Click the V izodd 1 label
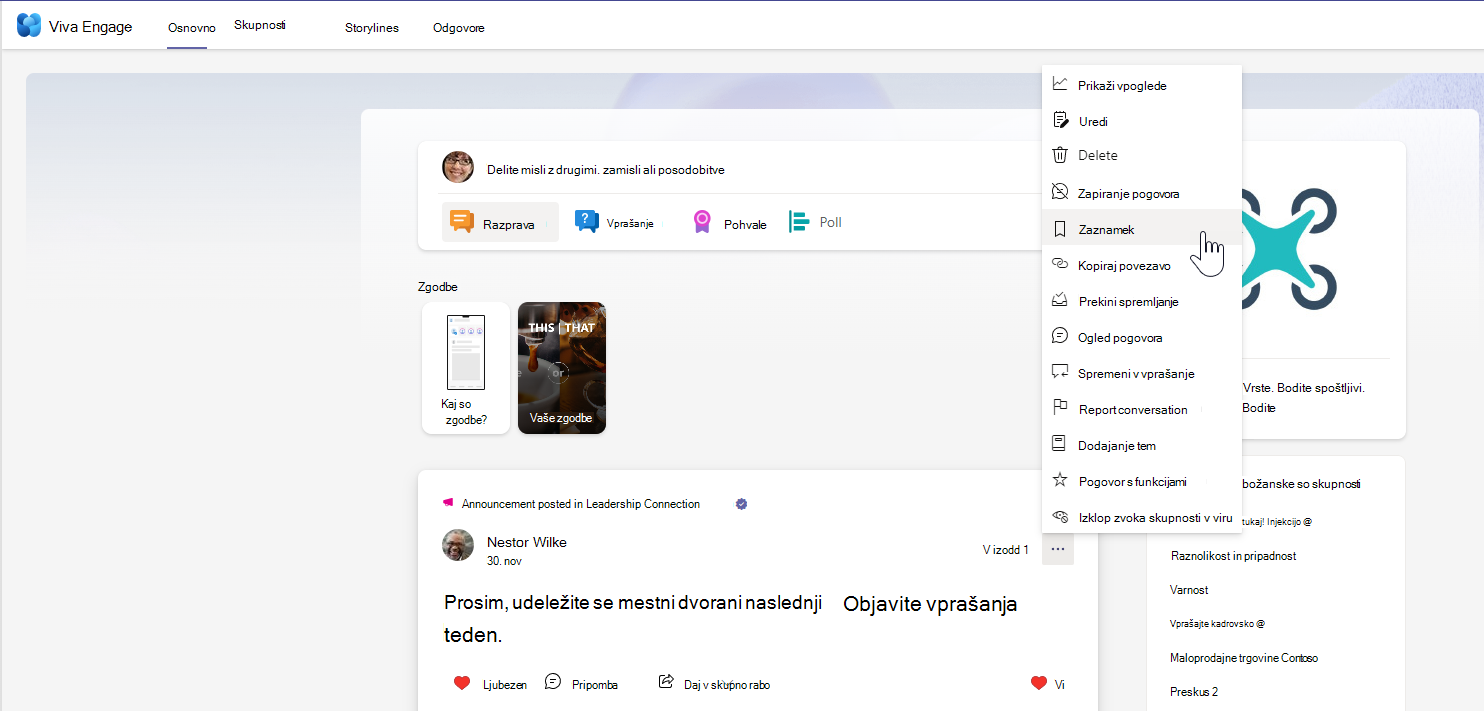This screenshot has height=711, width=1484. click(x=1006, y=550)
